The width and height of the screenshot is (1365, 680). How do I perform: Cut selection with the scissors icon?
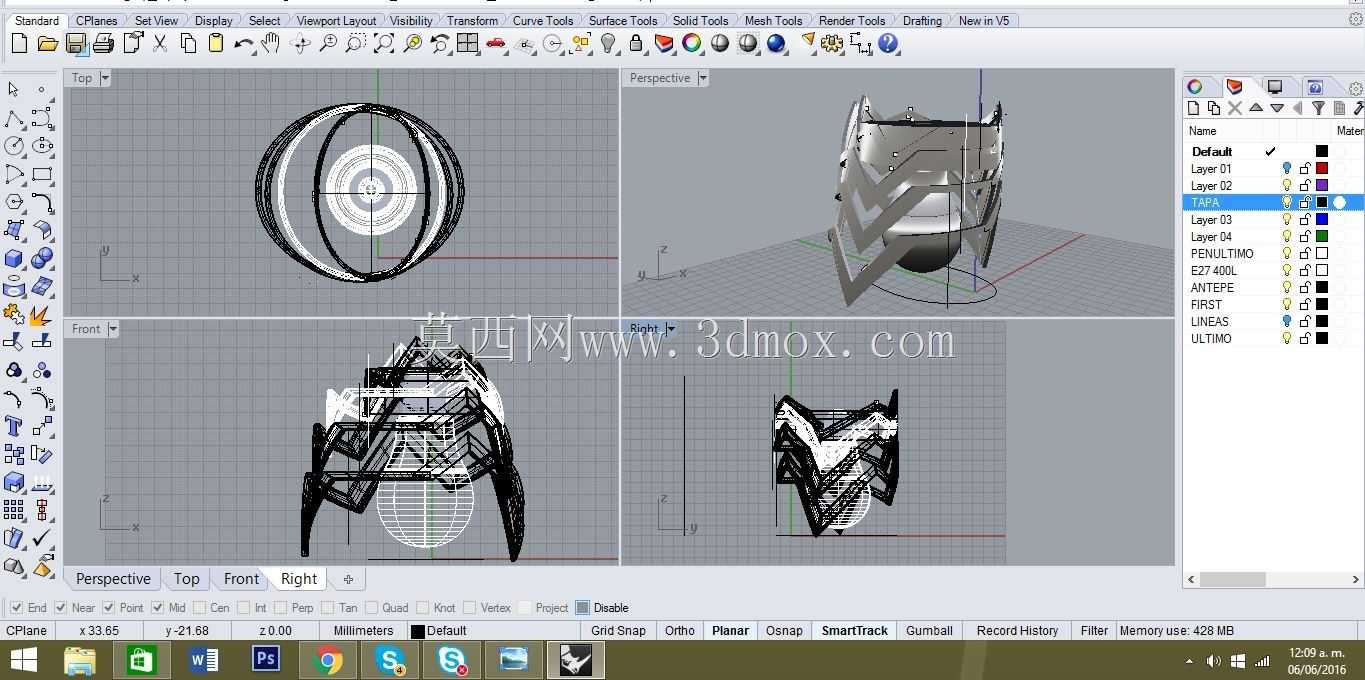(x=160, y=43)
